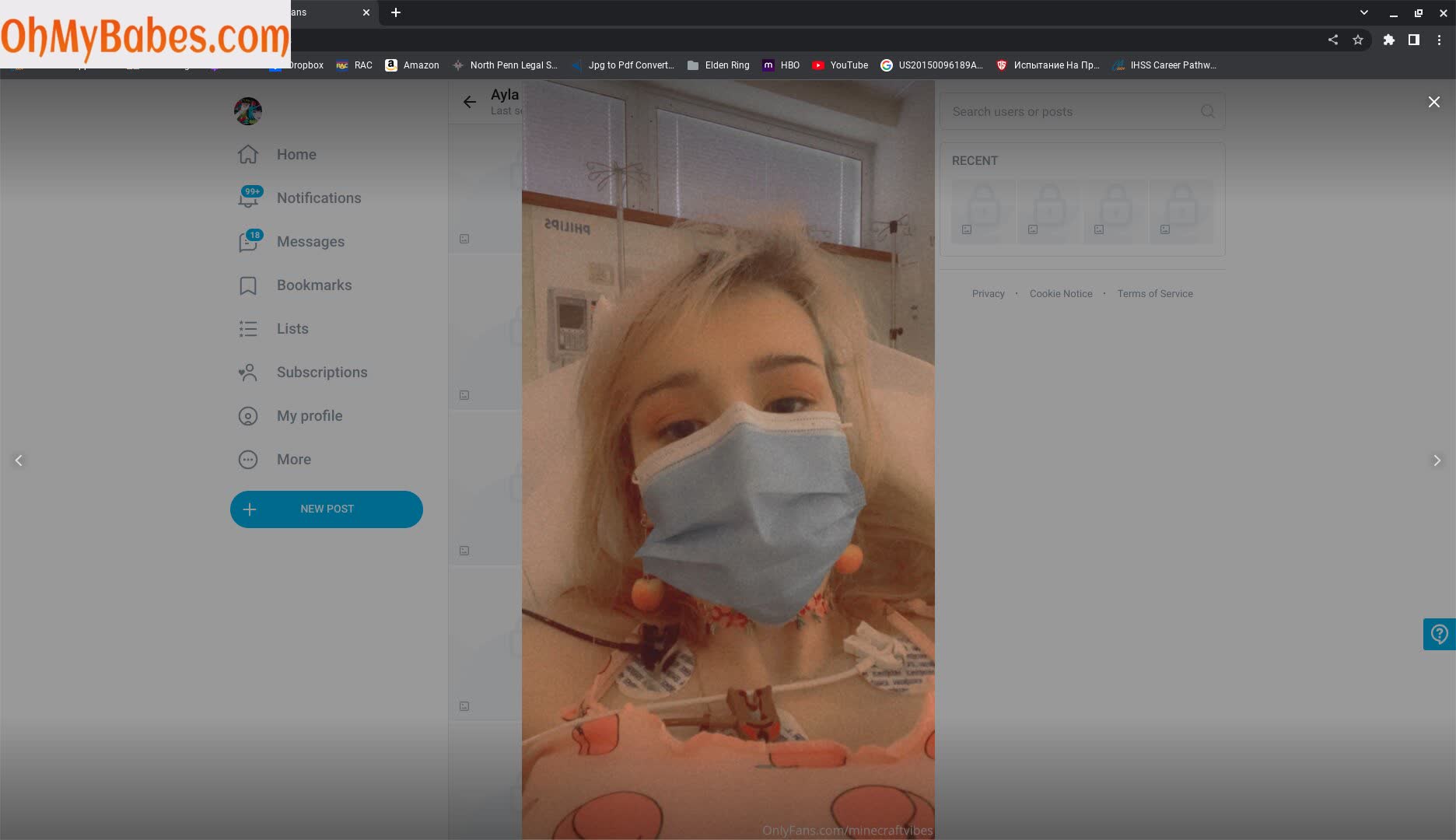Open the YouTube bookmark
1456x840 pixels.
point(840,65)
